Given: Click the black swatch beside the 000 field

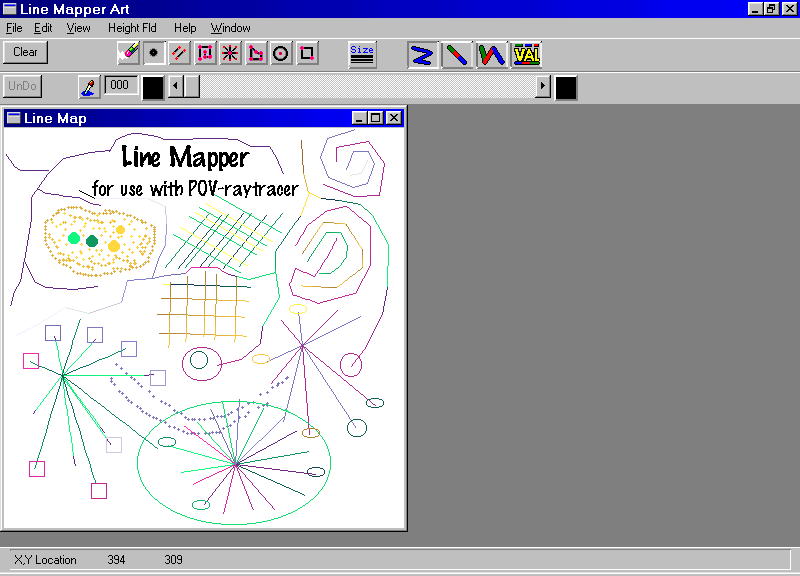Looking at the screenshot, I should pos(153,88).
